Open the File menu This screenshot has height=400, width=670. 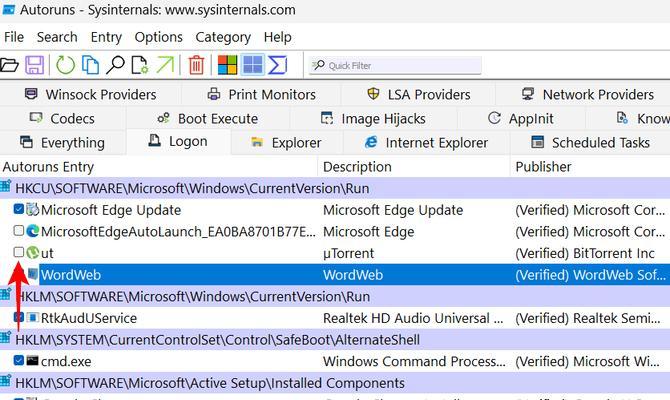click(14, 37)
